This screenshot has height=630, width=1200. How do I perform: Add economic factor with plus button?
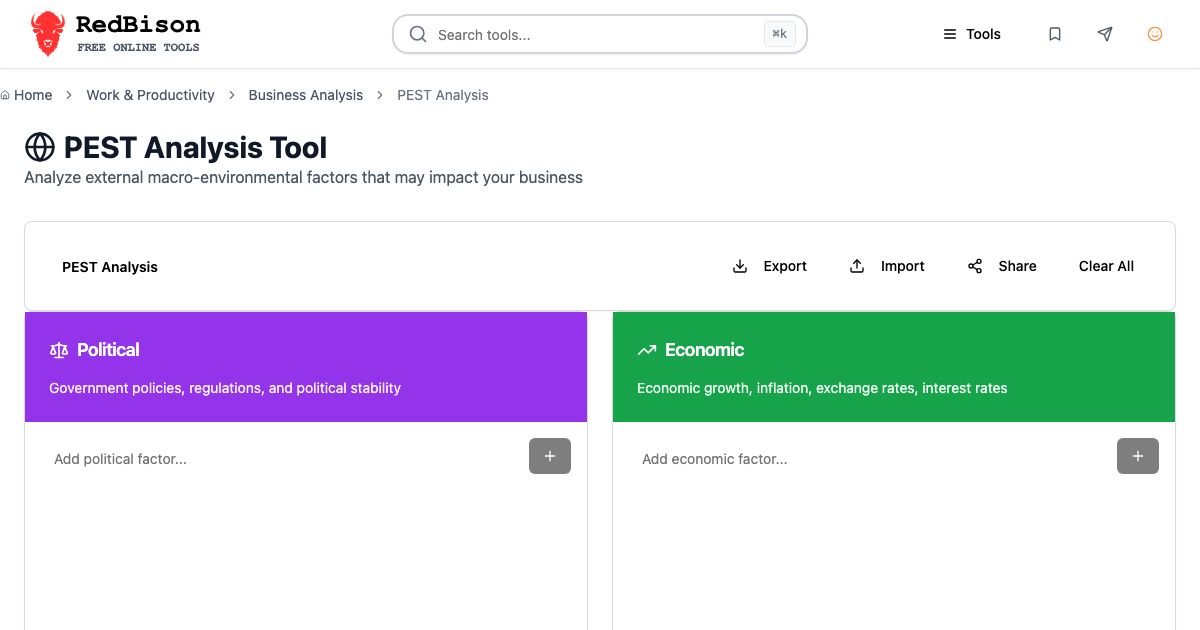1138,456
